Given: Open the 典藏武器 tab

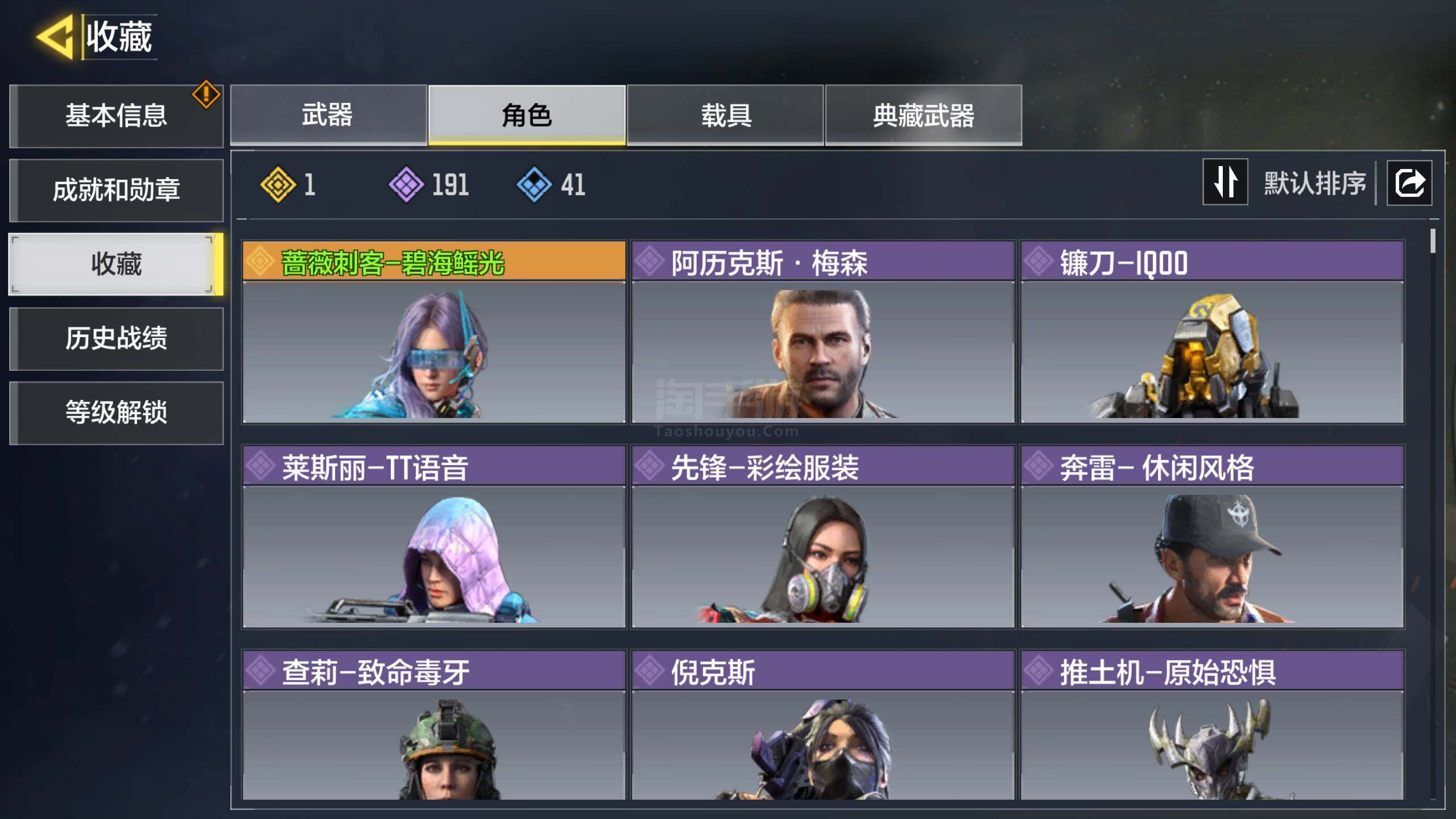Looking at the screenshot, I should [924, 115].
